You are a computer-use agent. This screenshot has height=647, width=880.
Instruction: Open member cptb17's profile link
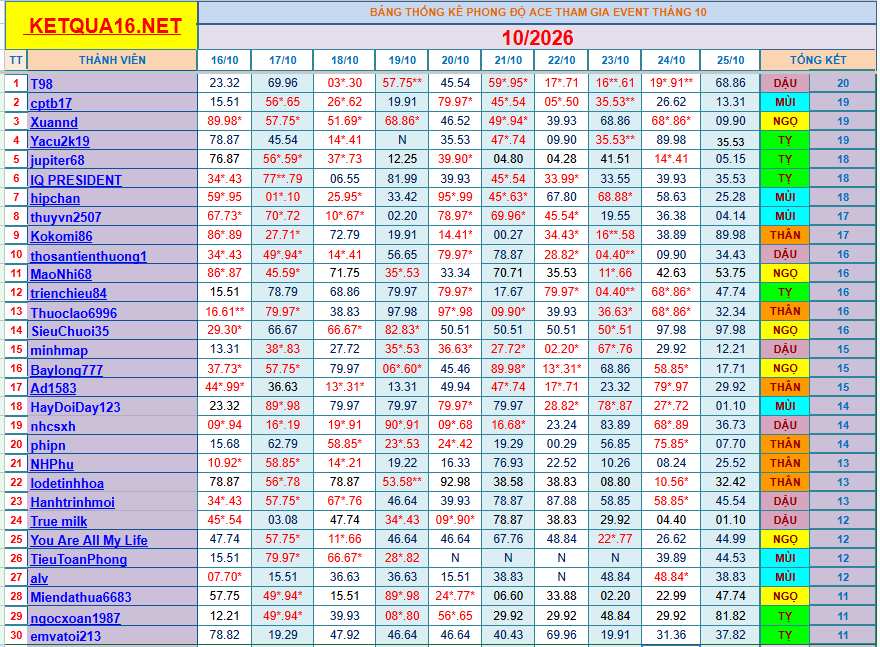(51, 103)
